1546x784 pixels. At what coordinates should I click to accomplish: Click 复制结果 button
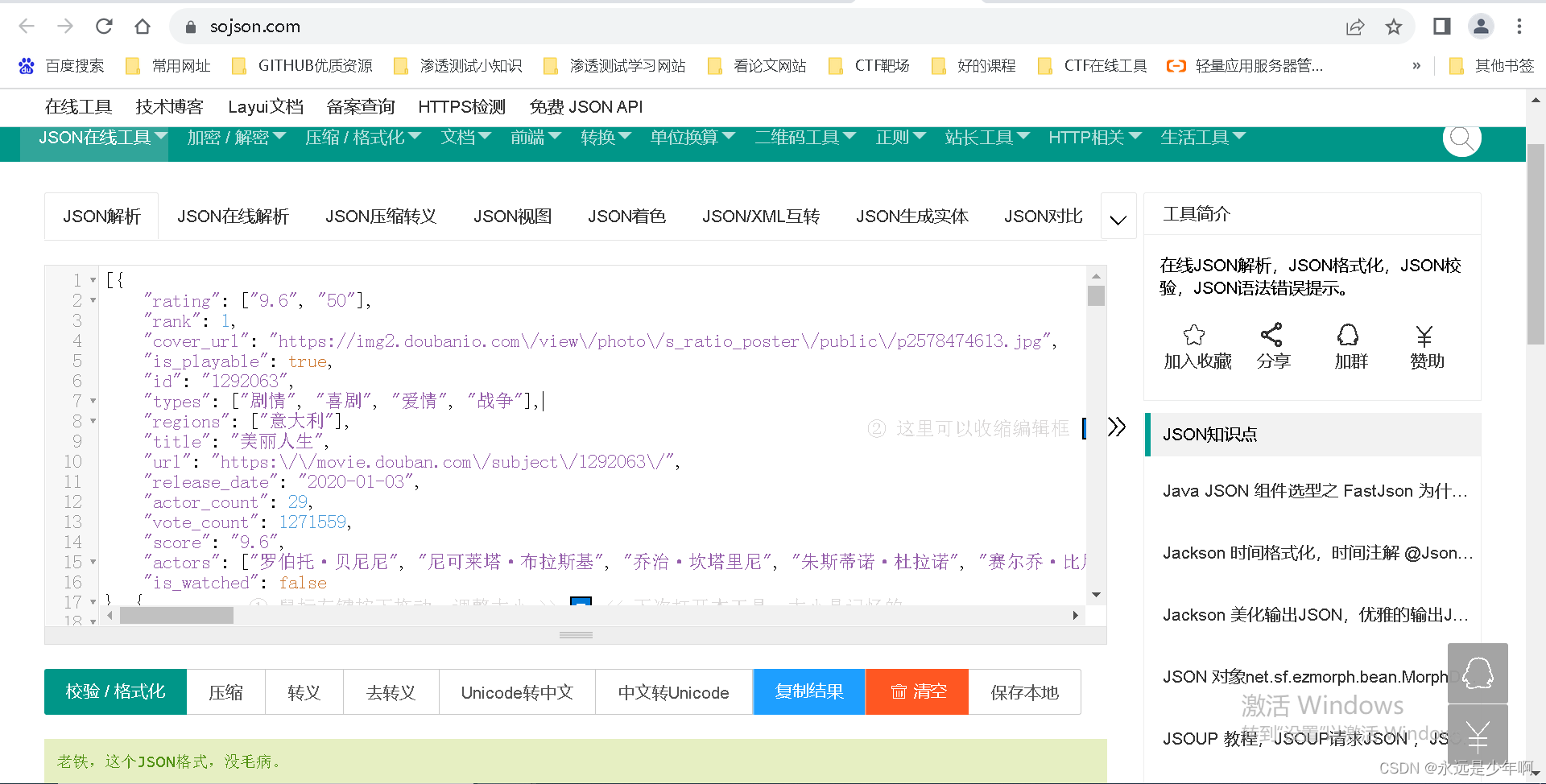[809, 691]
